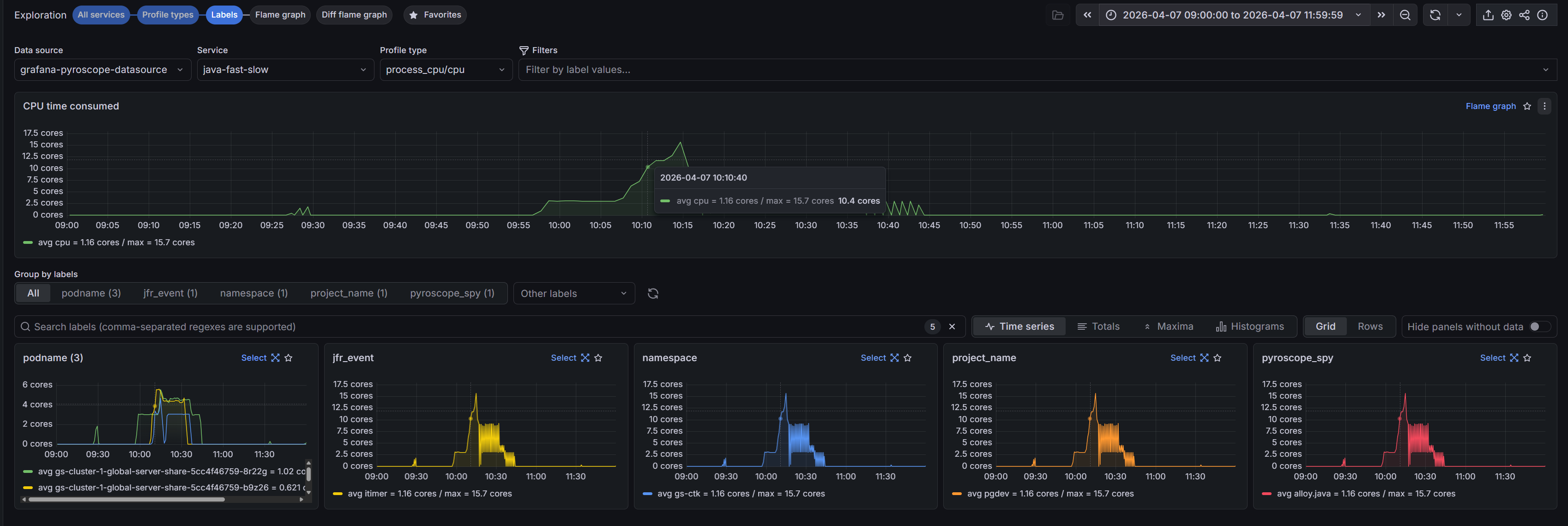
Task: Favorite the pyroscope_spy panel
Action: 1527,358
